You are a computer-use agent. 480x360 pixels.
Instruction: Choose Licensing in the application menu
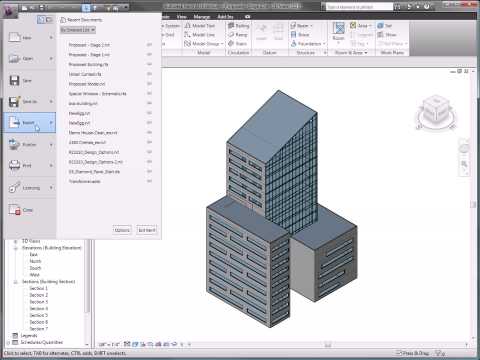(30, 188)
